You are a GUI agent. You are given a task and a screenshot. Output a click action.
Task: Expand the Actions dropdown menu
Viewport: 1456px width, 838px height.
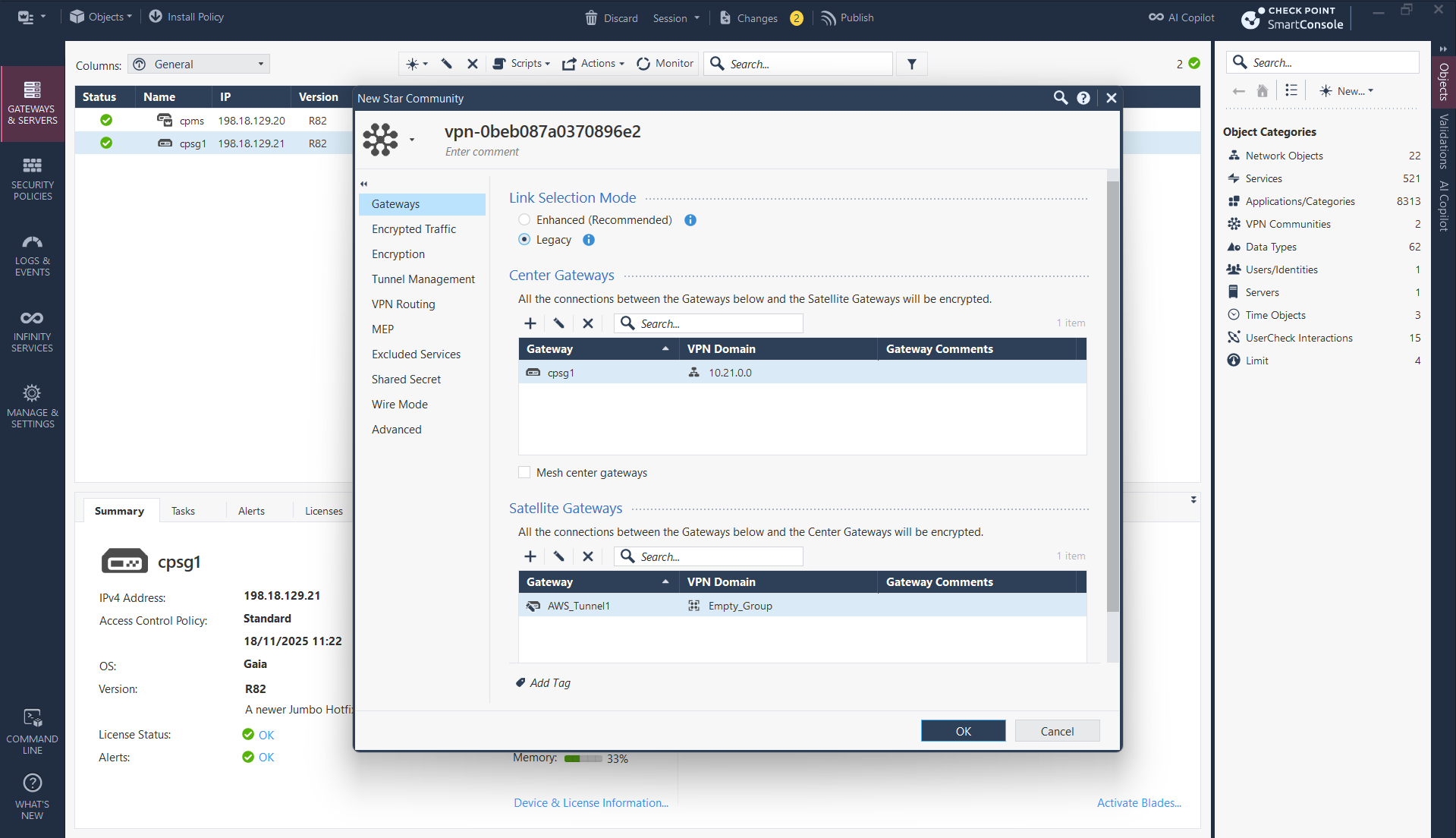594,64
